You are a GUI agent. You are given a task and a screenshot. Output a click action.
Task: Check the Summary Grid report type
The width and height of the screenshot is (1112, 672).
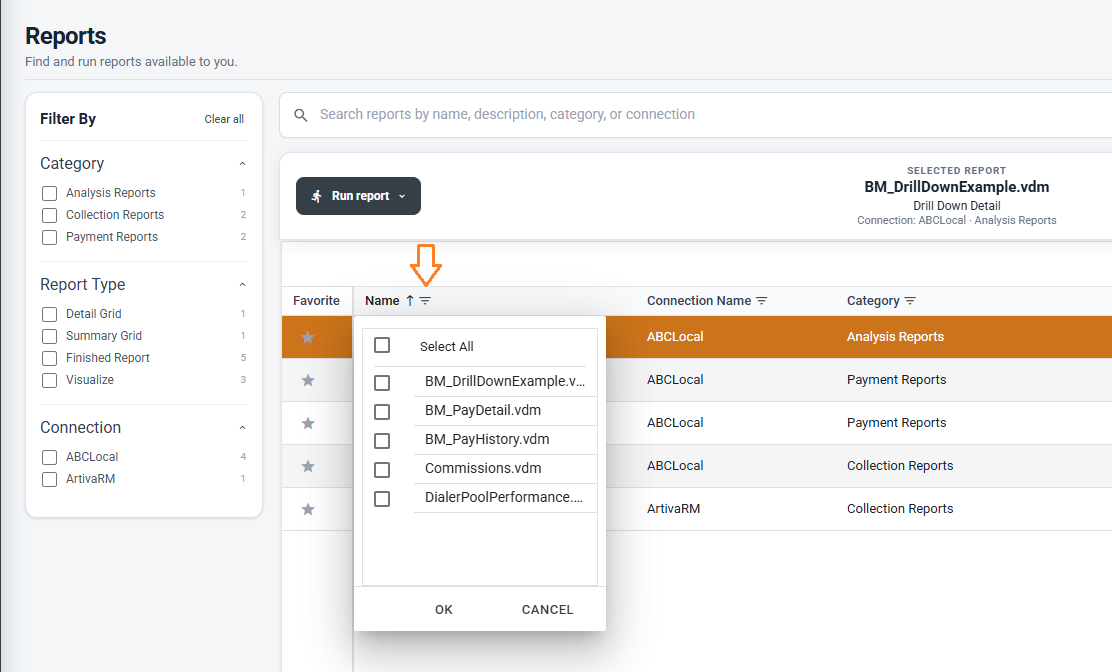coord(49,336)
